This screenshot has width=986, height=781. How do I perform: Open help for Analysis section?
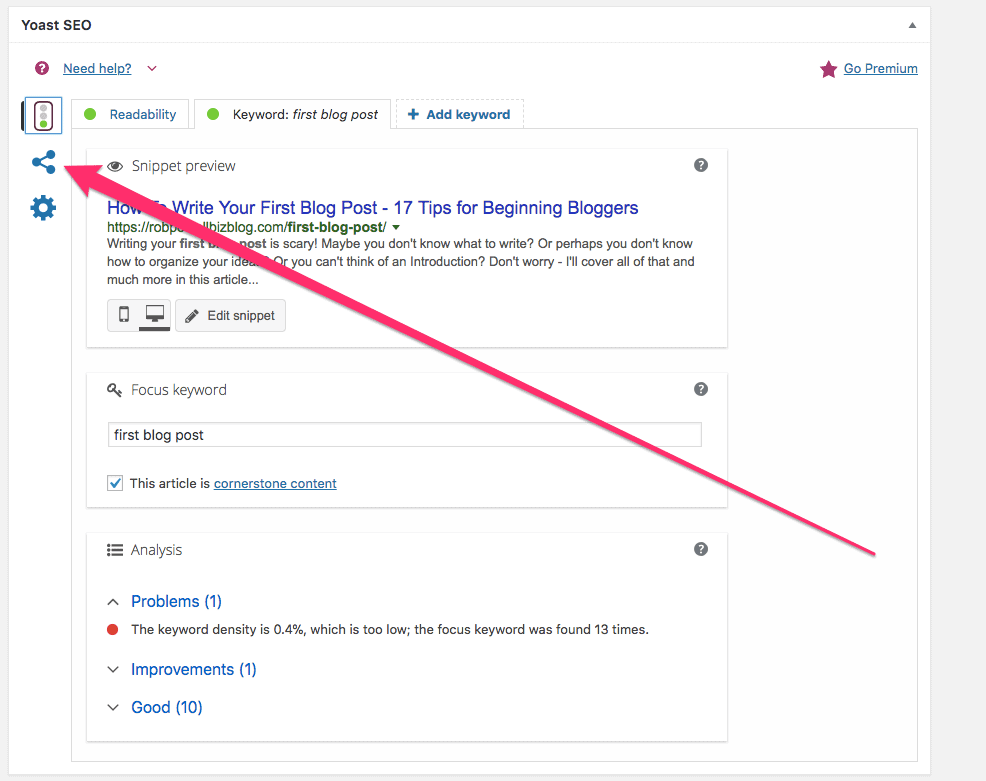point(701,549)
